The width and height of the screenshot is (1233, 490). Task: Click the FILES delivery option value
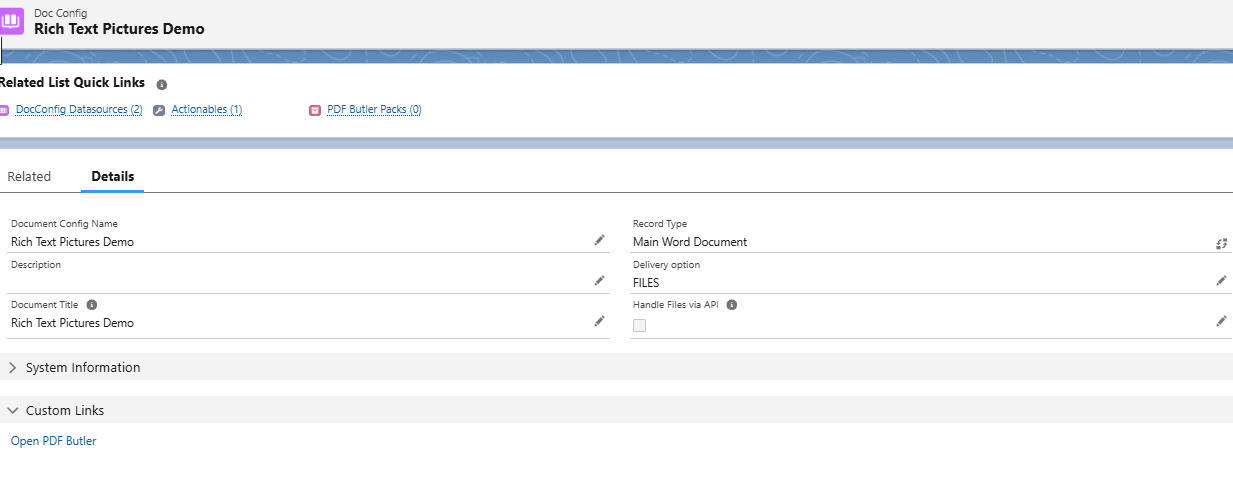(x=646, y=283)
